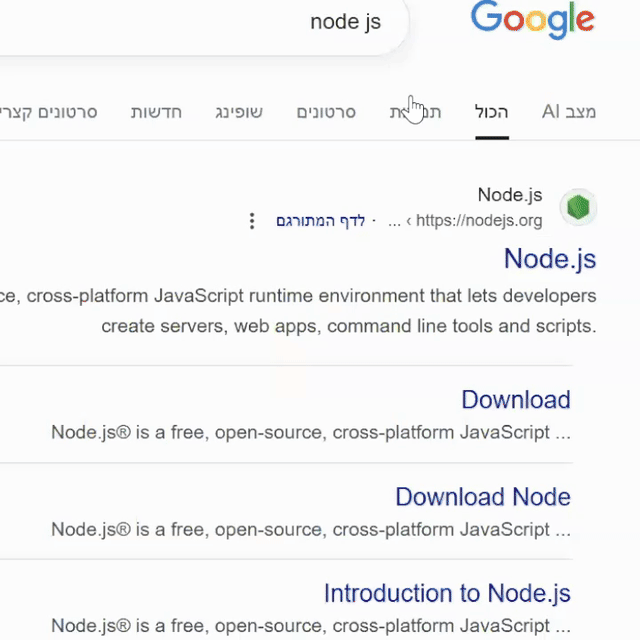Click the description under Introduction to Node.js
The image size is (640, 640).
pyautogui.click(x=311, y=626)
